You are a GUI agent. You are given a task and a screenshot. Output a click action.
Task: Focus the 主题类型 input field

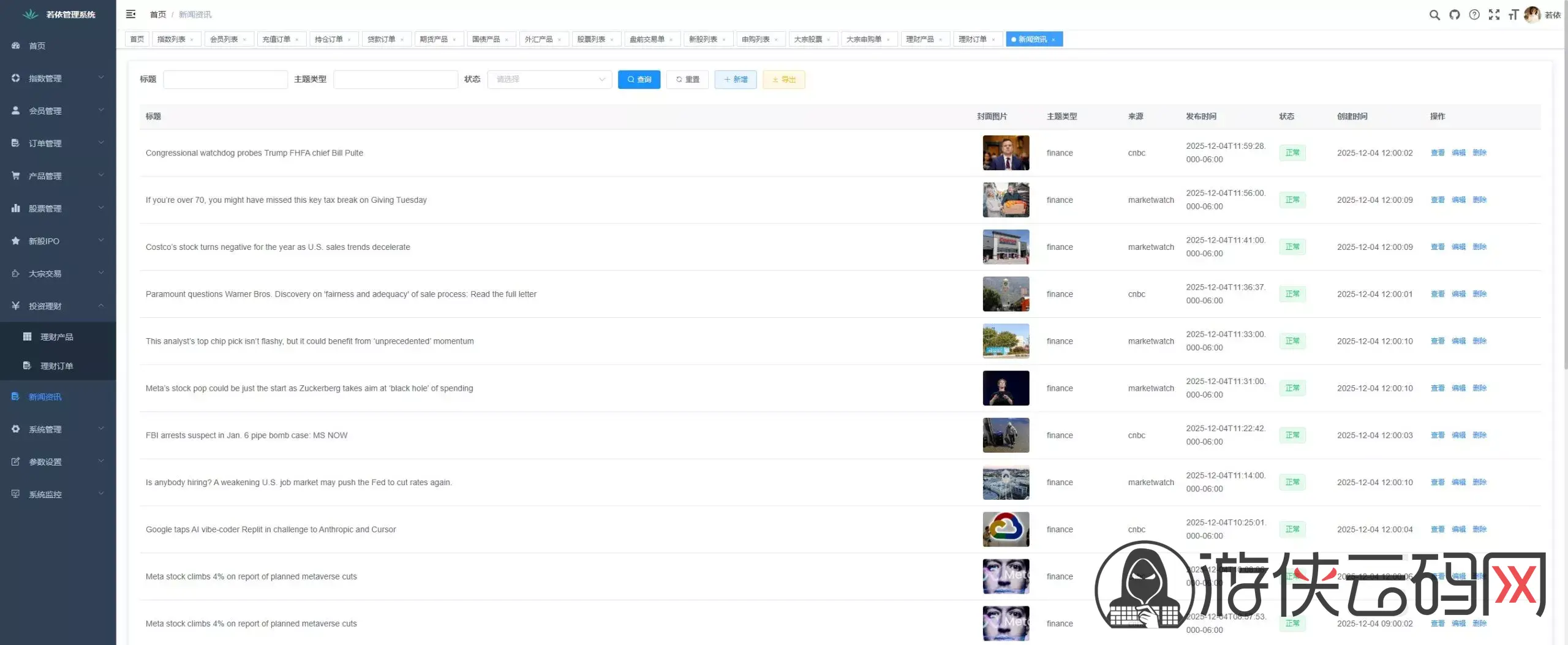point(396,79)
